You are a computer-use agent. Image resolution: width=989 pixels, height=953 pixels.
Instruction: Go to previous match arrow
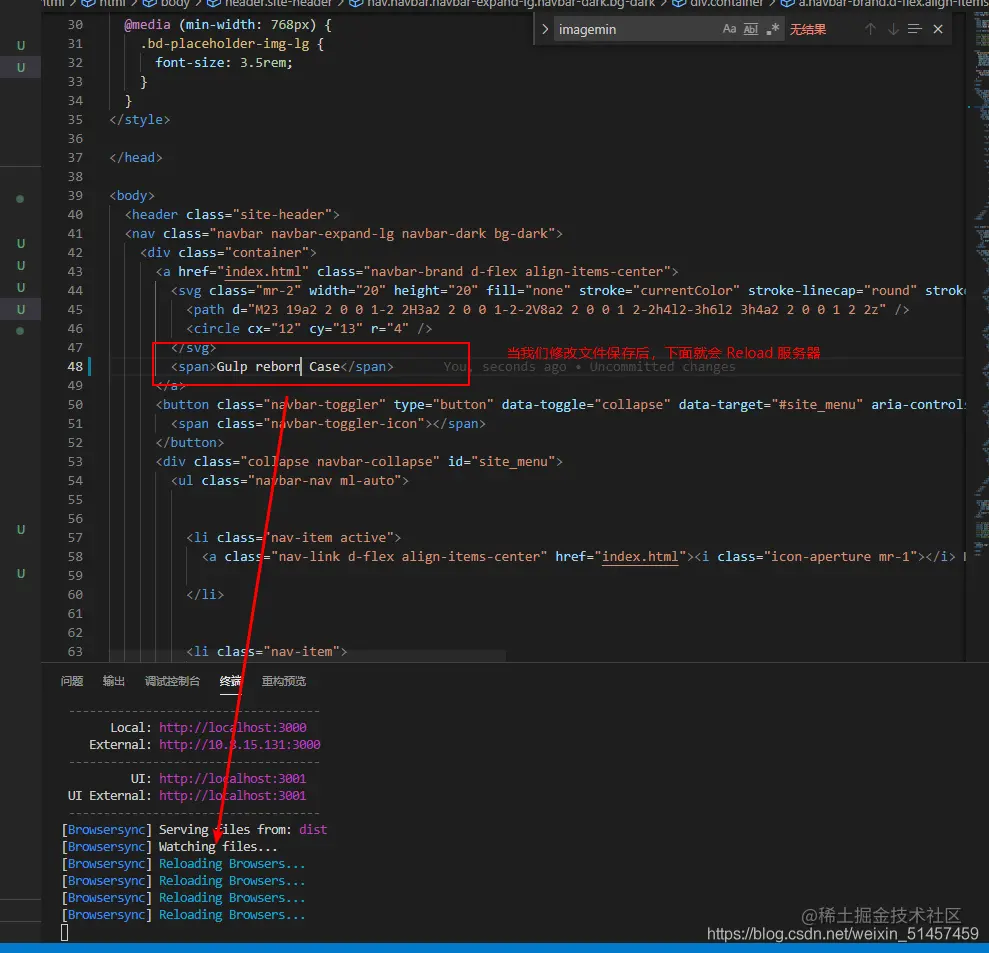tap(870, 29)
